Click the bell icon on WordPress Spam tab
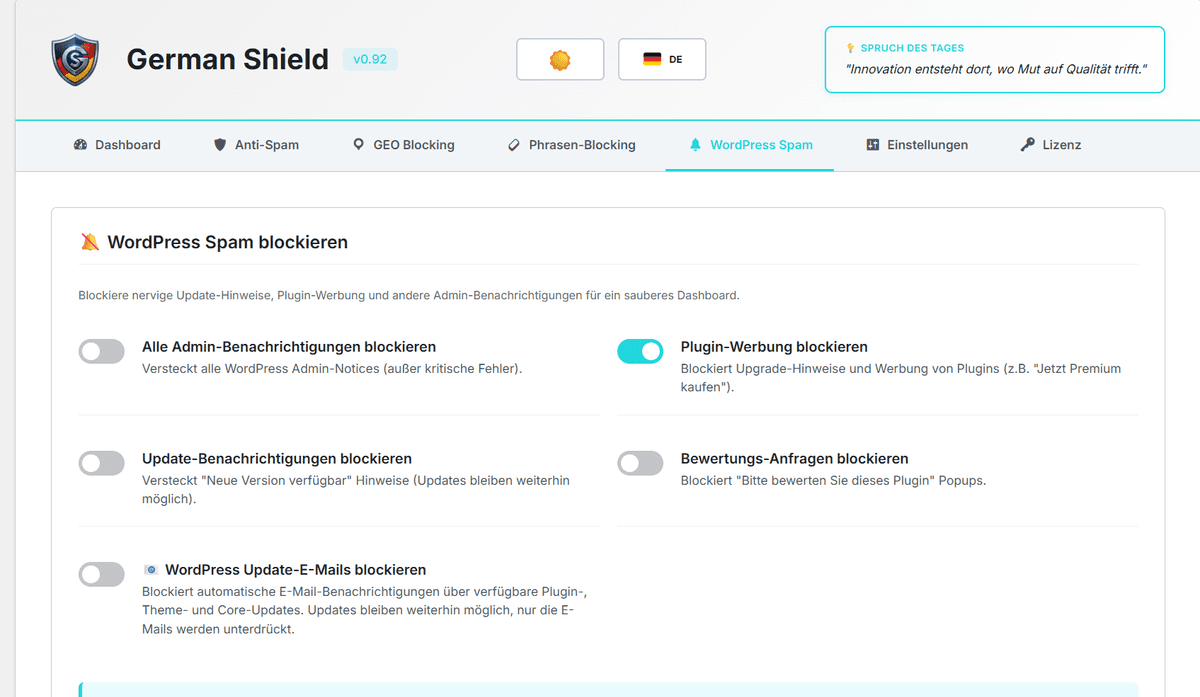Viewport: 1200px width, 697px height. point(695,144)
